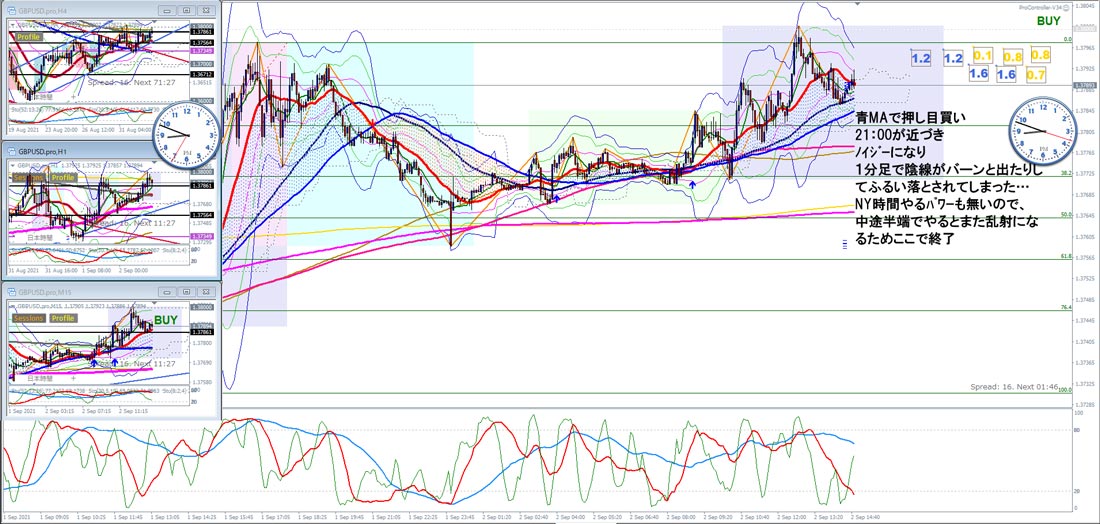Image resolution: width=1100 pixels, height=524 pixels.
Task: Click the BUY label in M15 window
Action: pyautogui.click(x=166, y=320)
